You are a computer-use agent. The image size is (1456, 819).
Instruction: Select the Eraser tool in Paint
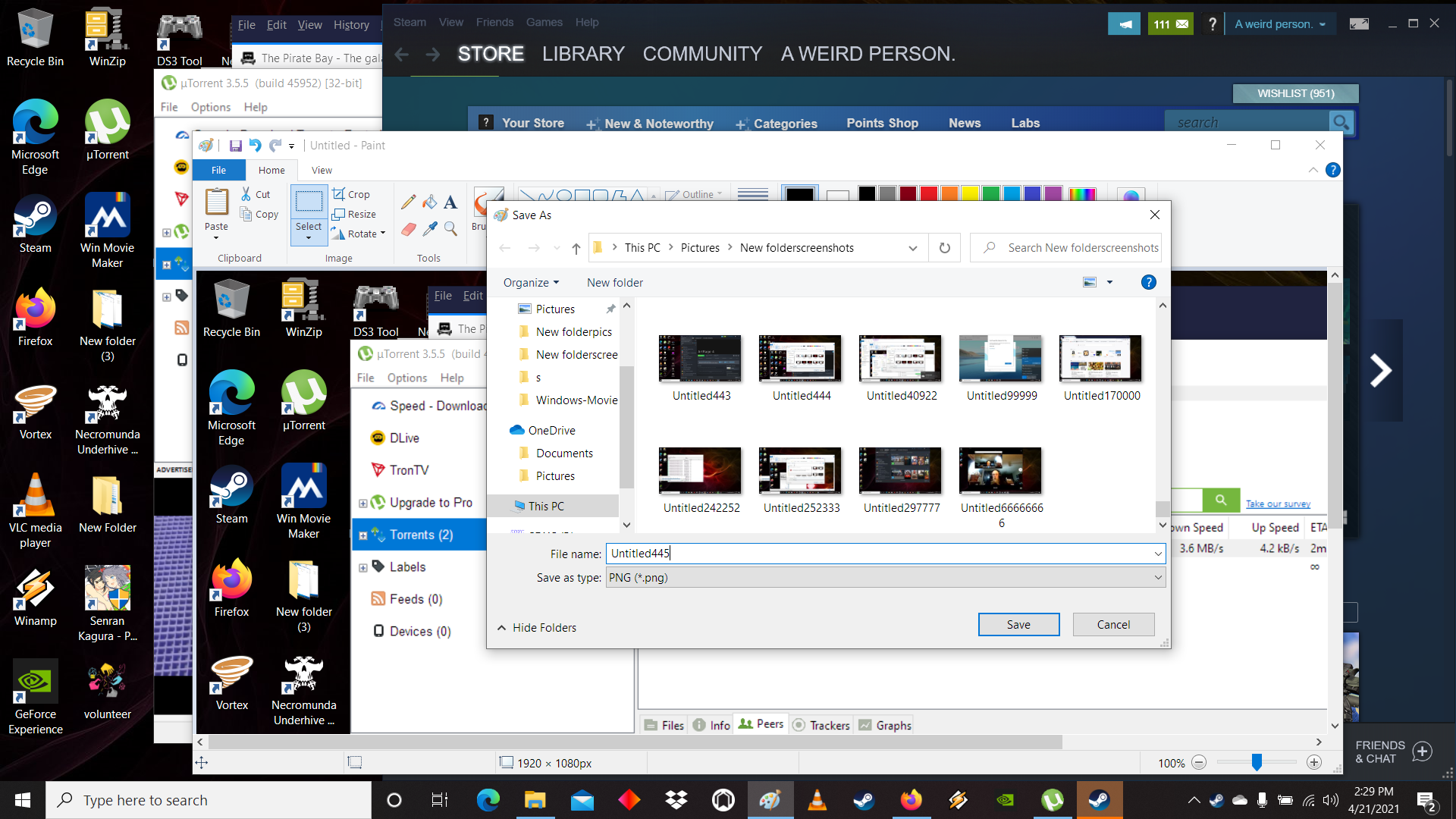[x=409, y=230]
